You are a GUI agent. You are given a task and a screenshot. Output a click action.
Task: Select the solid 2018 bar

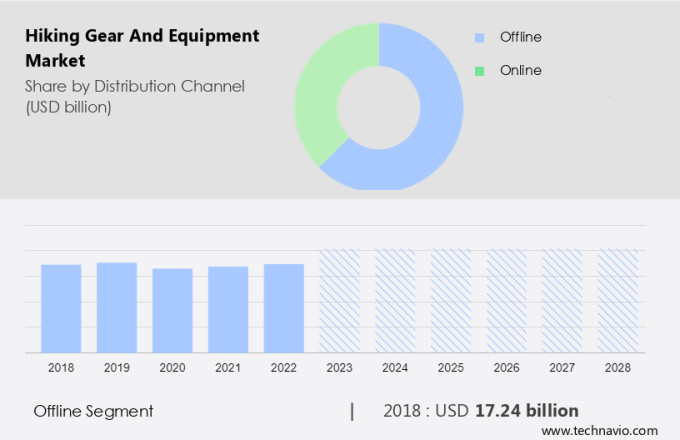click(x=61, y=308)
